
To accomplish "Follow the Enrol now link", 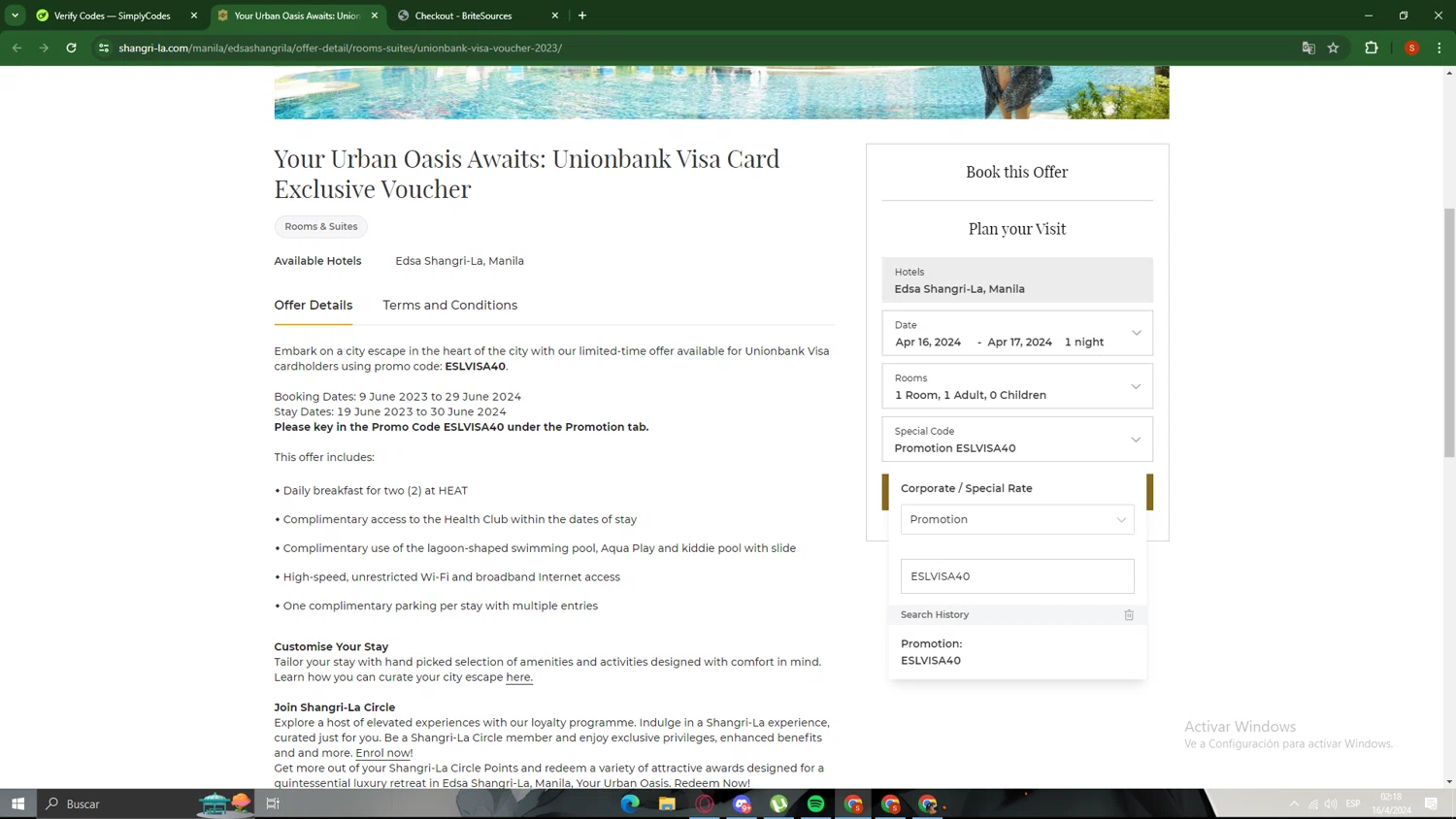I will 382,753.
